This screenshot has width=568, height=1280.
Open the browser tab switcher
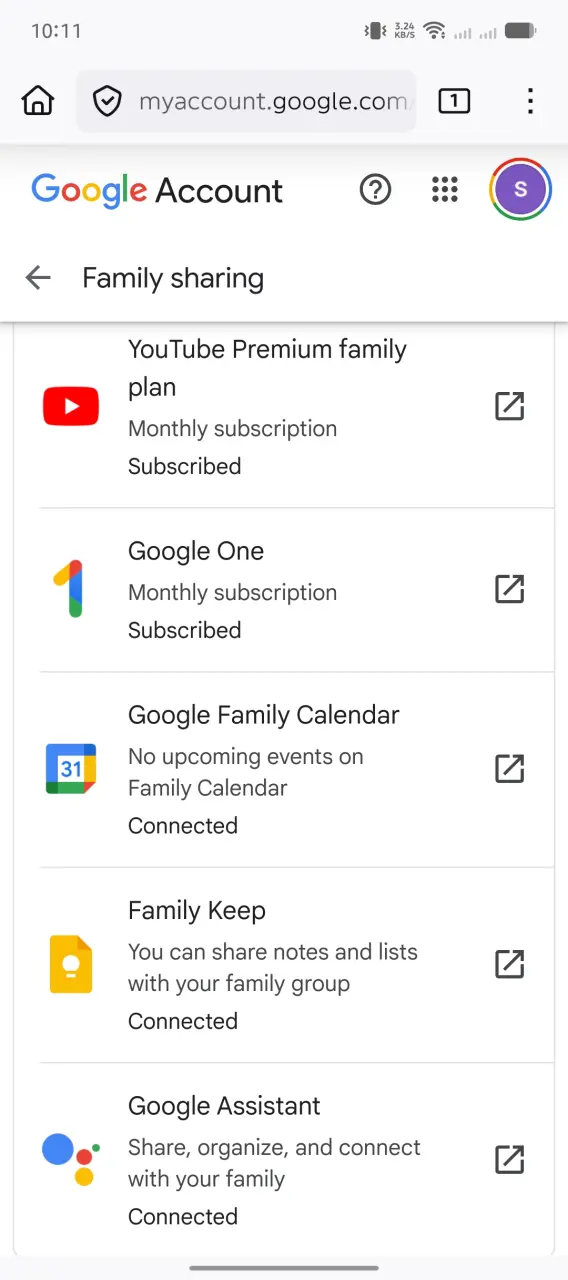coord(454,100)
